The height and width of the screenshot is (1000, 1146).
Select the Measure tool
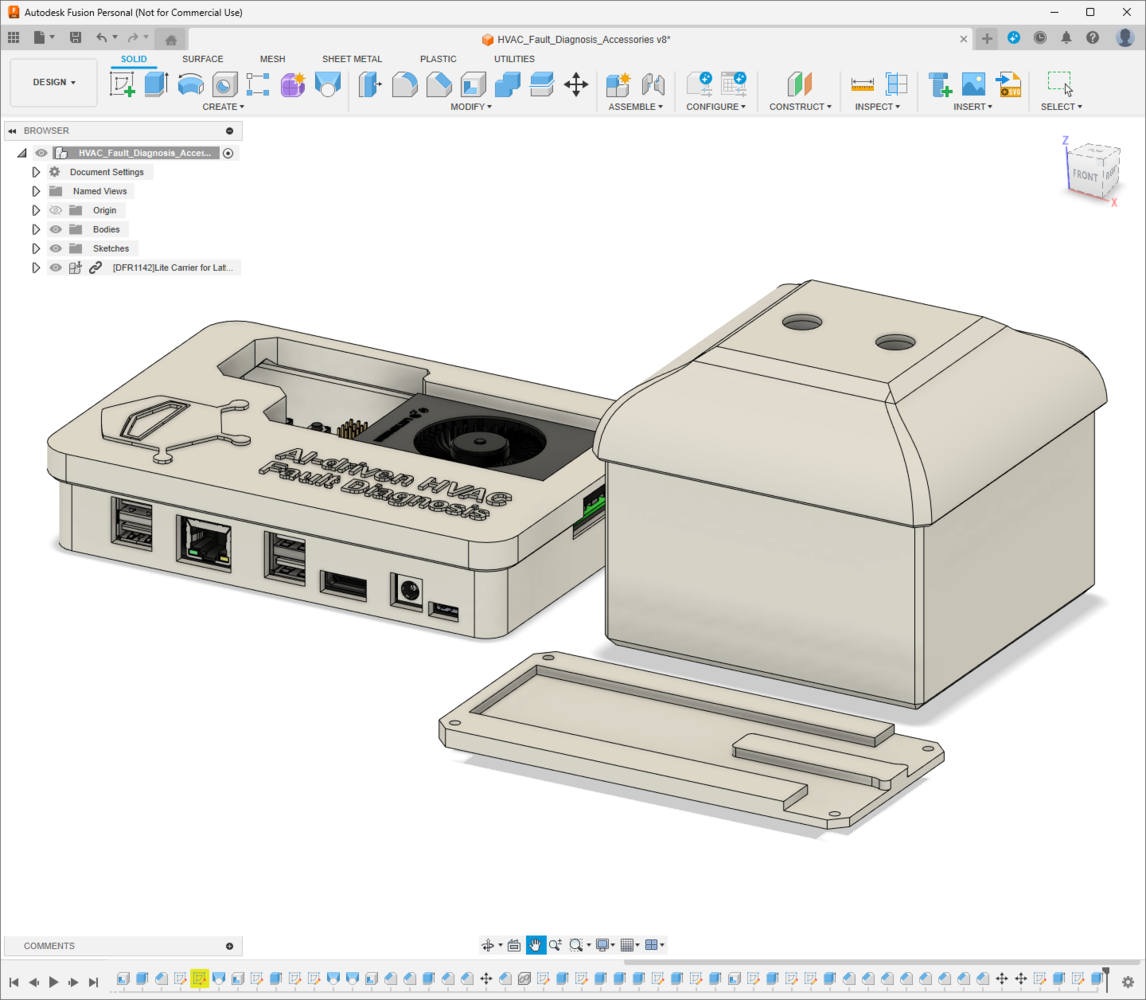(x=862, y=84)
